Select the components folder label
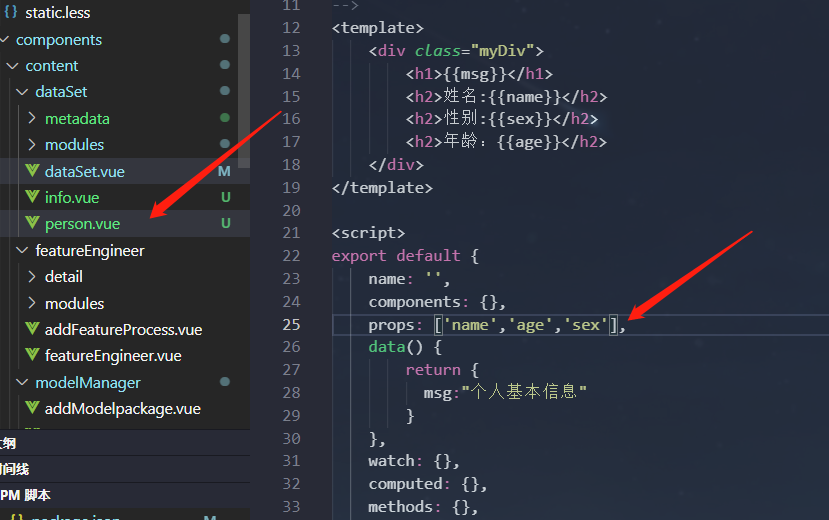 59,40
